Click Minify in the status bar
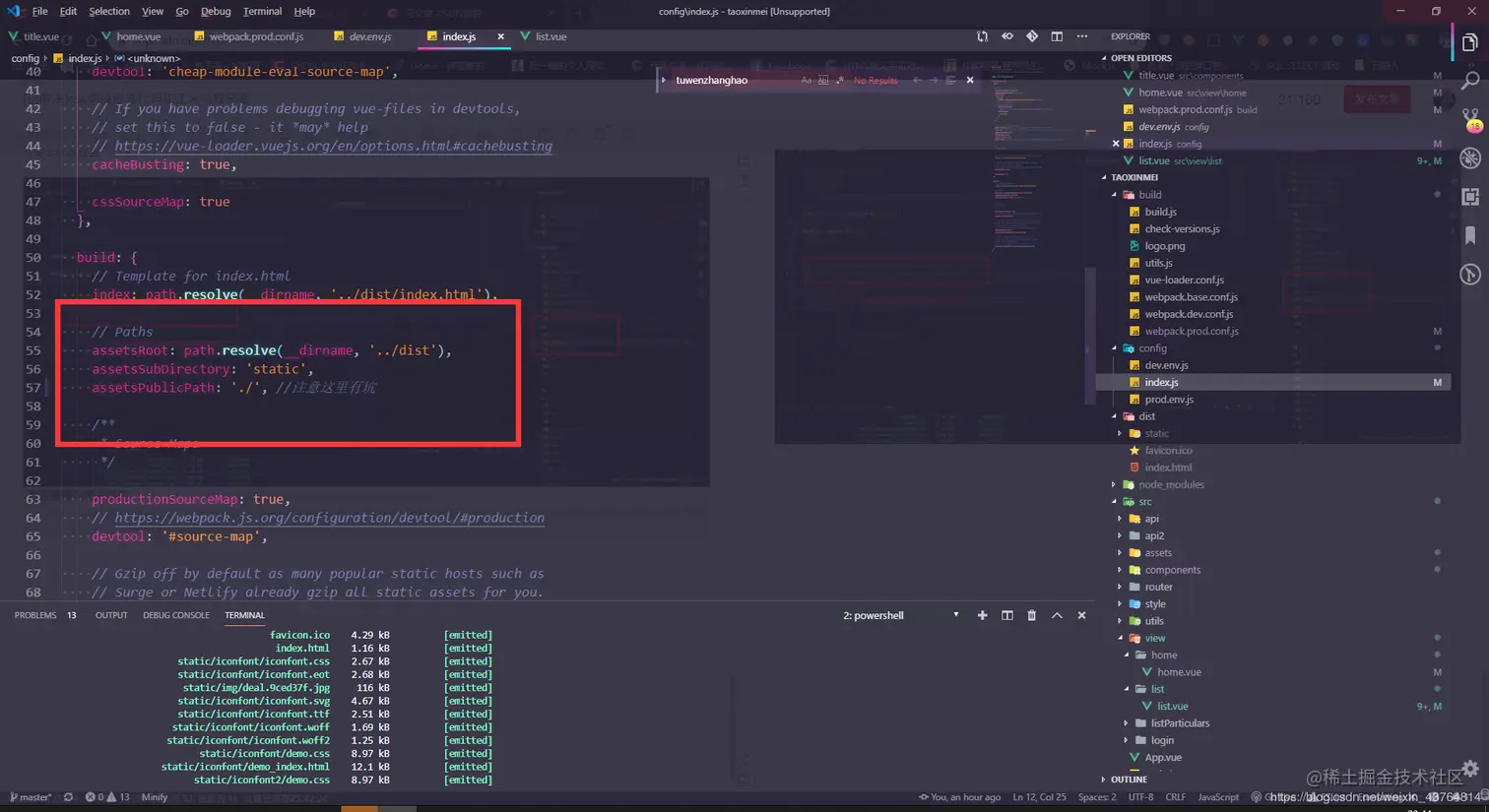This screenshot has width=1489, height=812. (x=155, y=797)
